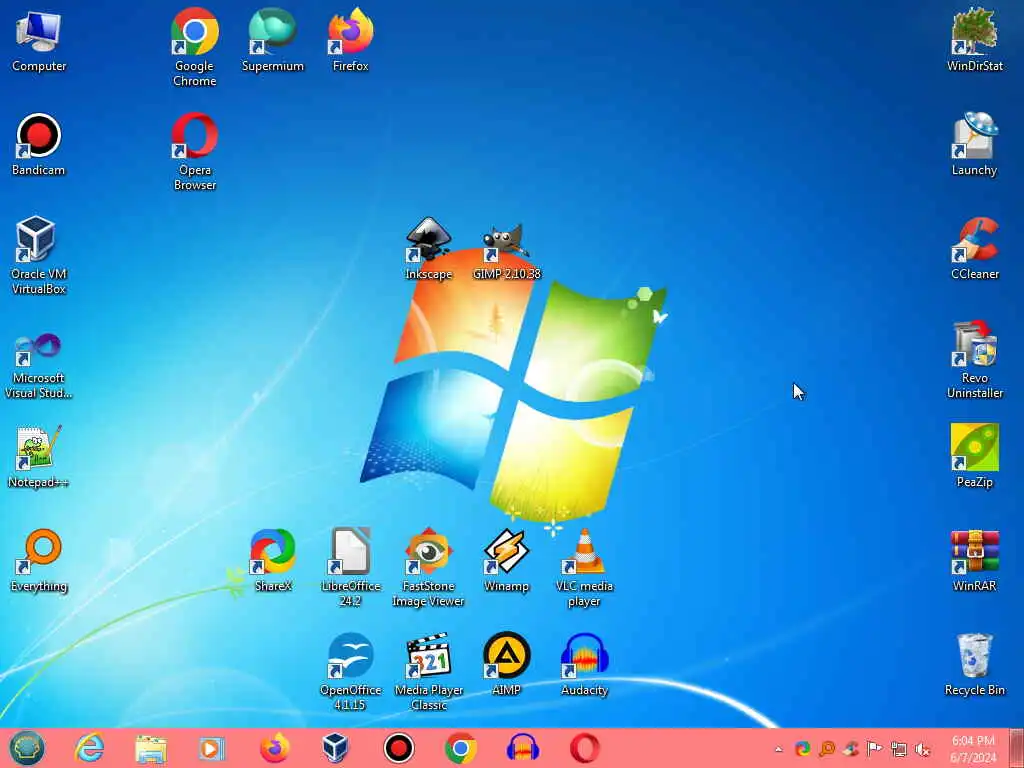Select the VLC media player desktop shortcut
1024x768 pixels.
tap(584, 568)
